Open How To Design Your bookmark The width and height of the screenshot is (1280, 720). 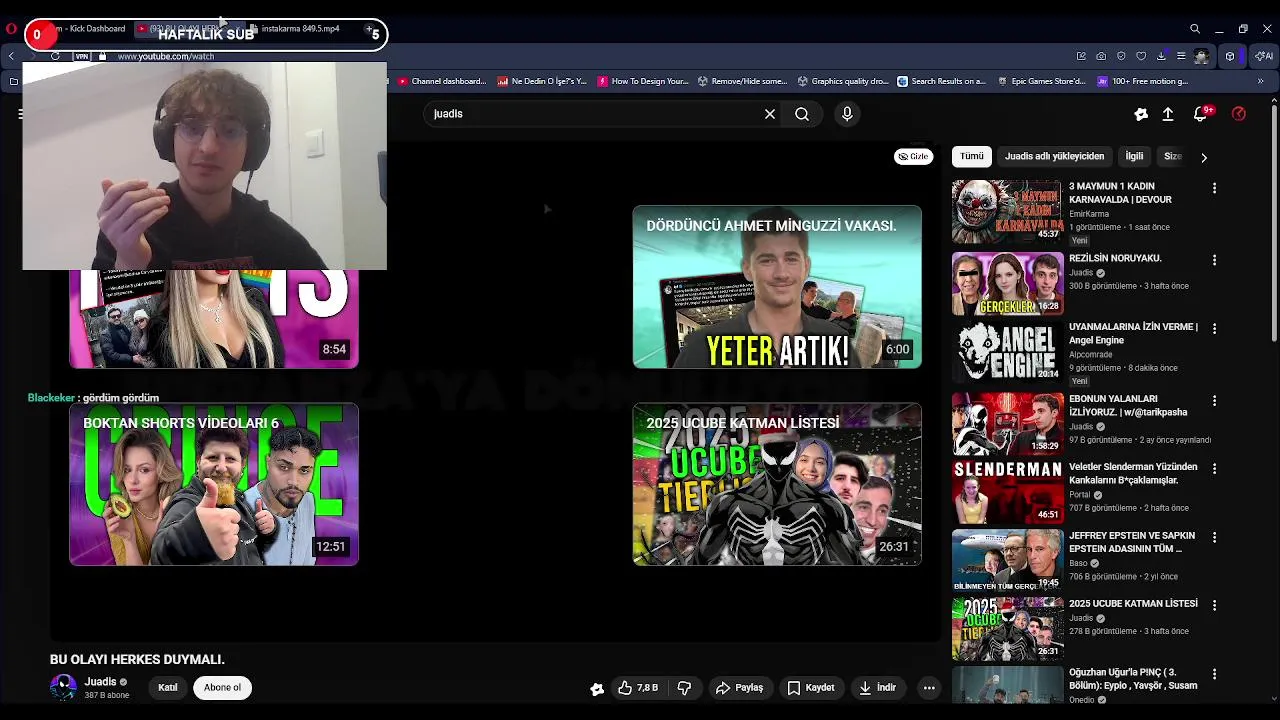(643, 81)
